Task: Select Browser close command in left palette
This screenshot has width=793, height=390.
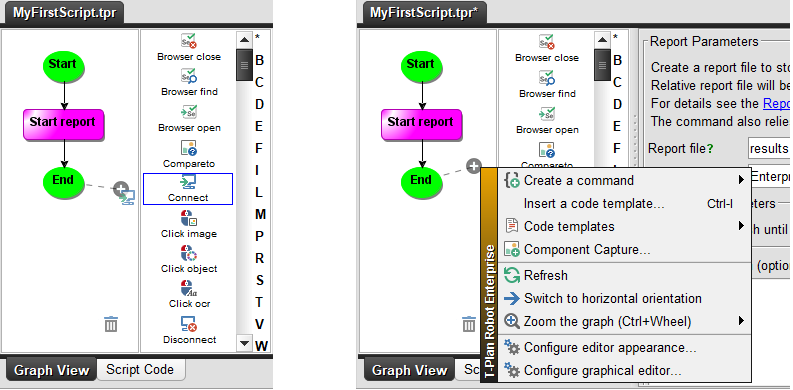Action: (x=188, y=48)
